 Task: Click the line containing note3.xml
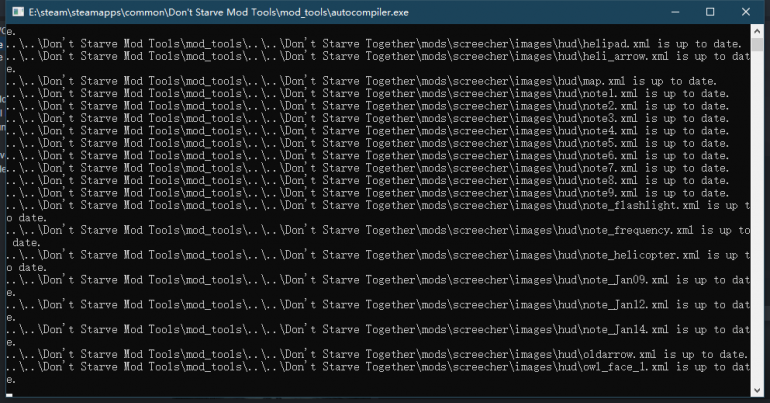point(367,118)
